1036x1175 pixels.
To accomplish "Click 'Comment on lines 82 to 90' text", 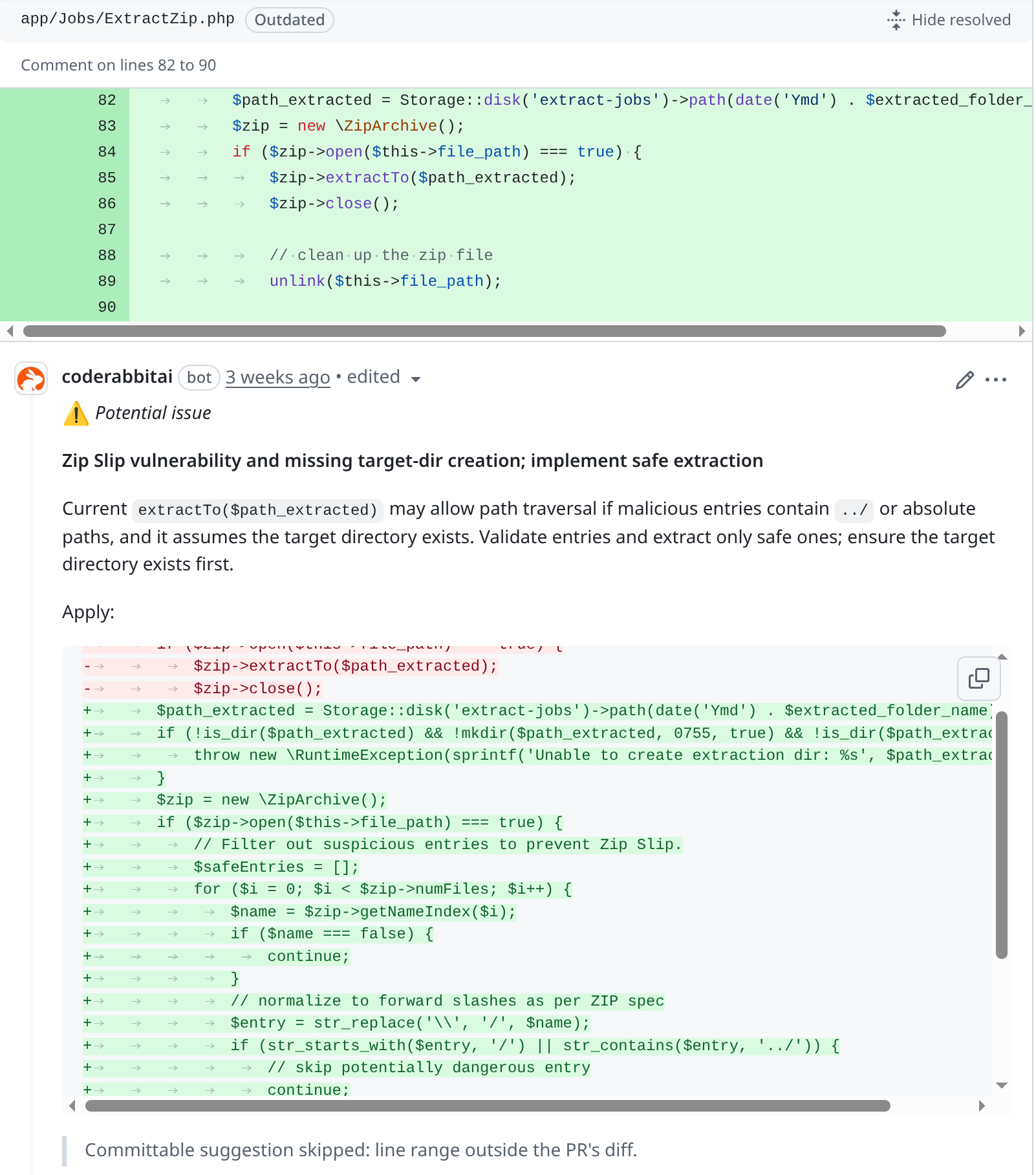I will tap(118, 65).
